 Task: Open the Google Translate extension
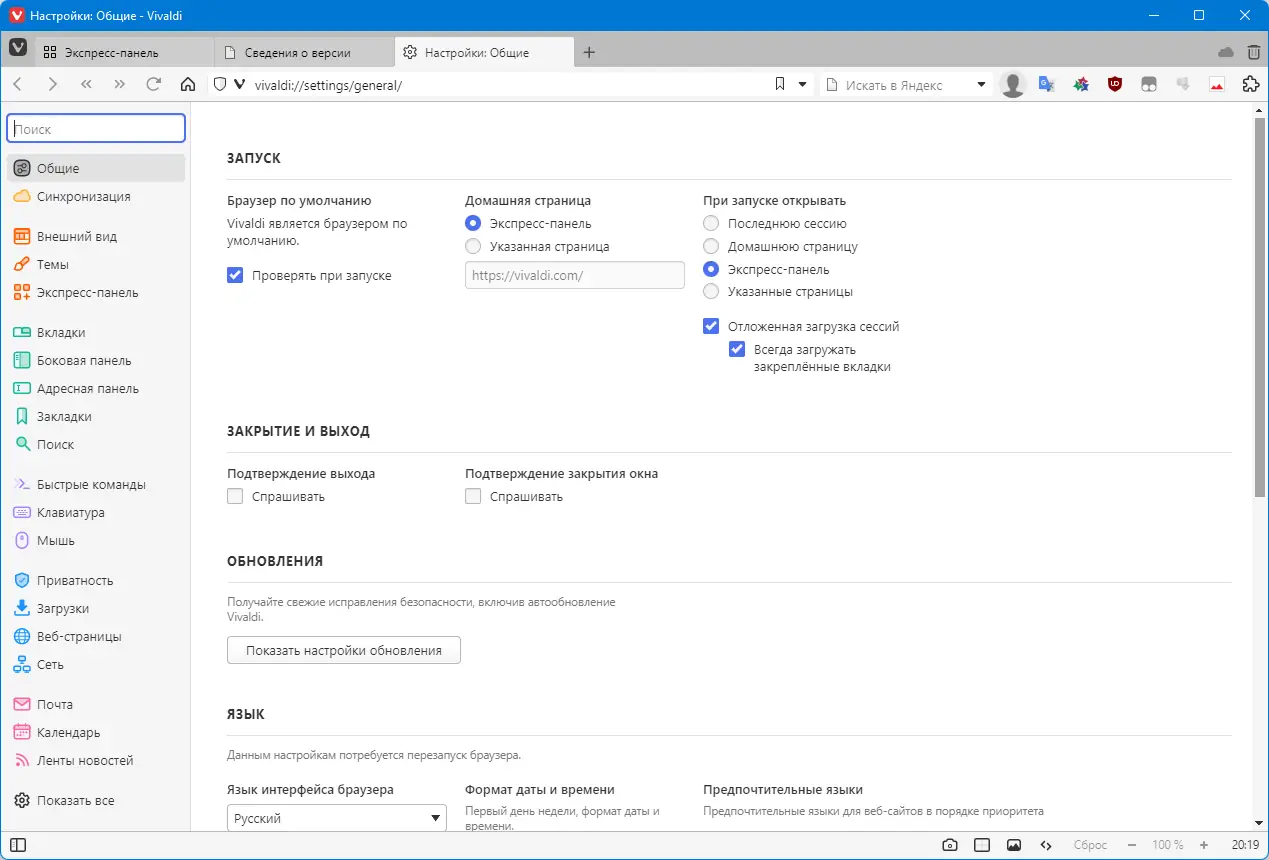click(1047, 85)
